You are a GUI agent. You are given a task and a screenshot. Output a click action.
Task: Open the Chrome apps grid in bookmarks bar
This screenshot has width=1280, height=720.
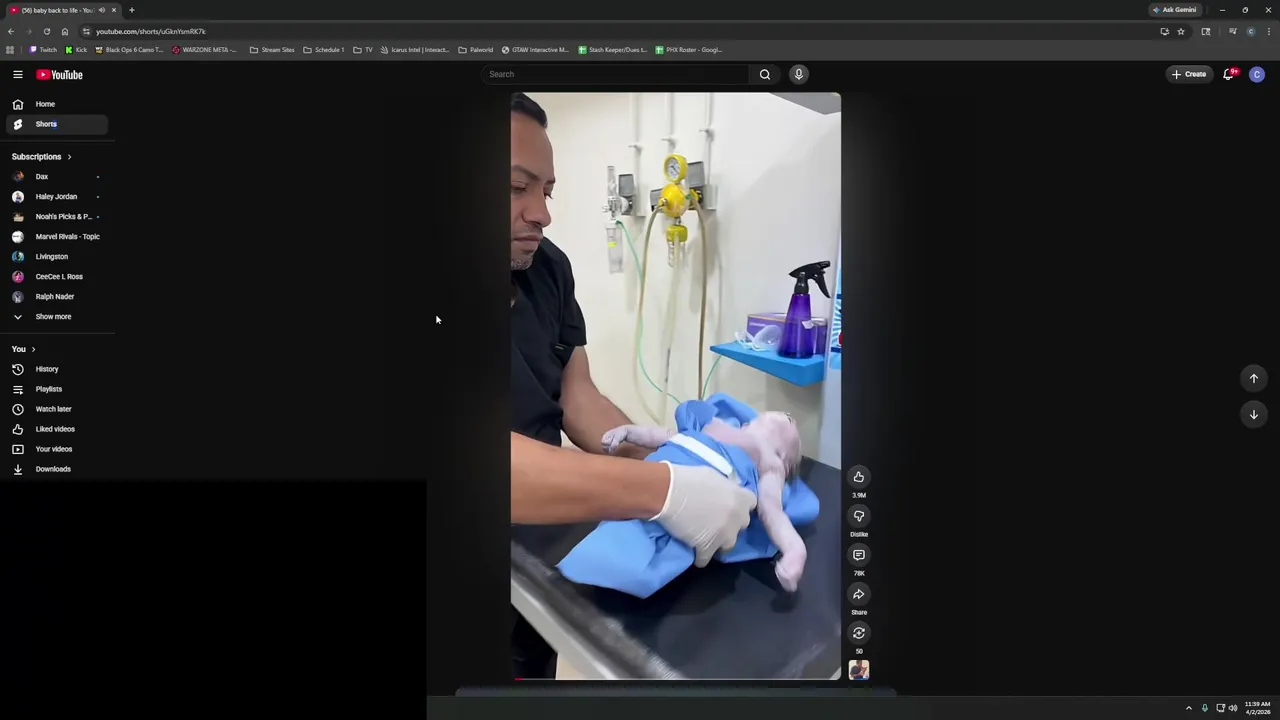tap(10, 50)
